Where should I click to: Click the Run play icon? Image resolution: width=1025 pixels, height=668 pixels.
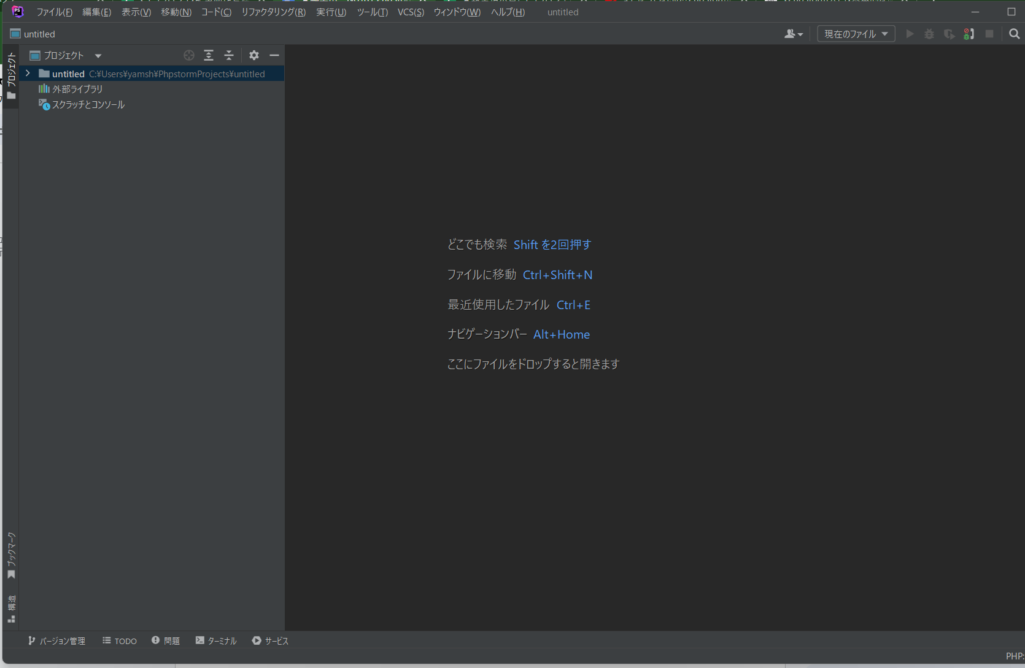click(x=909, y=34)
